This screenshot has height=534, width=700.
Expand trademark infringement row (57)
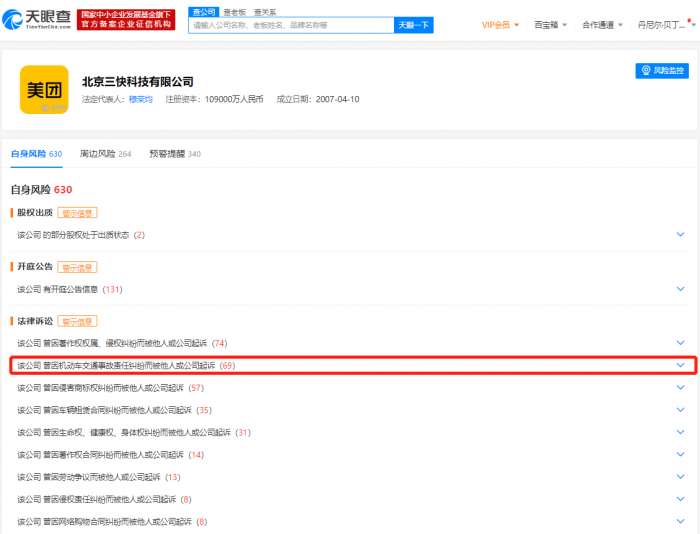point(680,388)
